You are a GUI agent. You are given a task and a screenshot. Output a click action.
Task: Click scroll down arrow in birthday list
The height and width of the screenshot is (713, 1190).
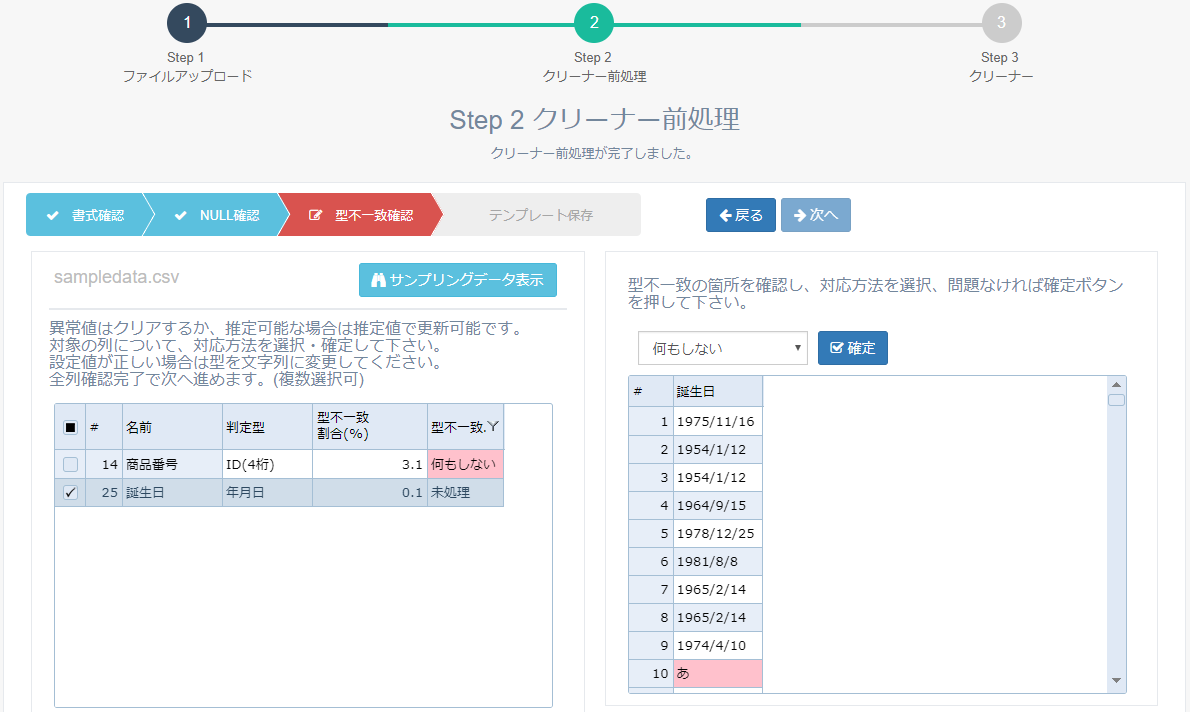click(1116, 680)
